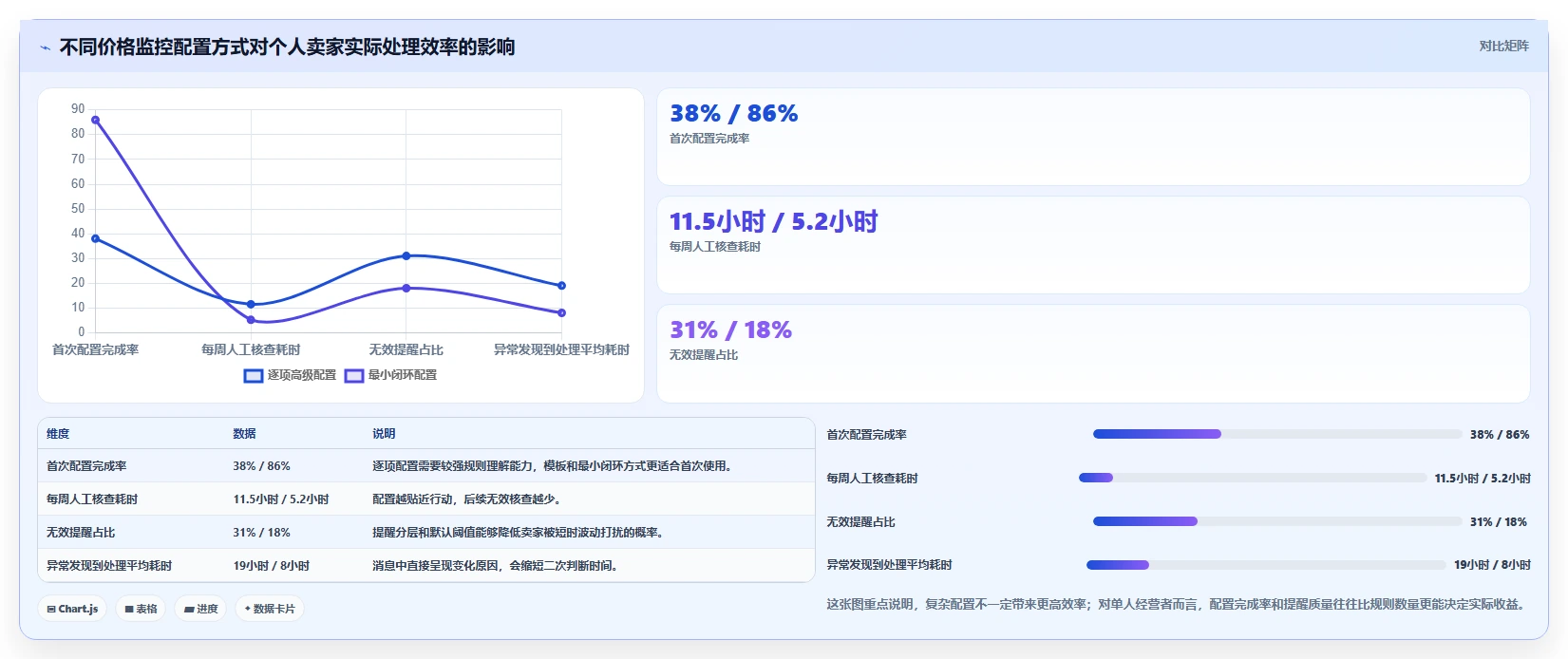Screen dimensions: 1568x659
Task: Click the blue 逐项高级配置 legend swatch
Action: [254, 376]
